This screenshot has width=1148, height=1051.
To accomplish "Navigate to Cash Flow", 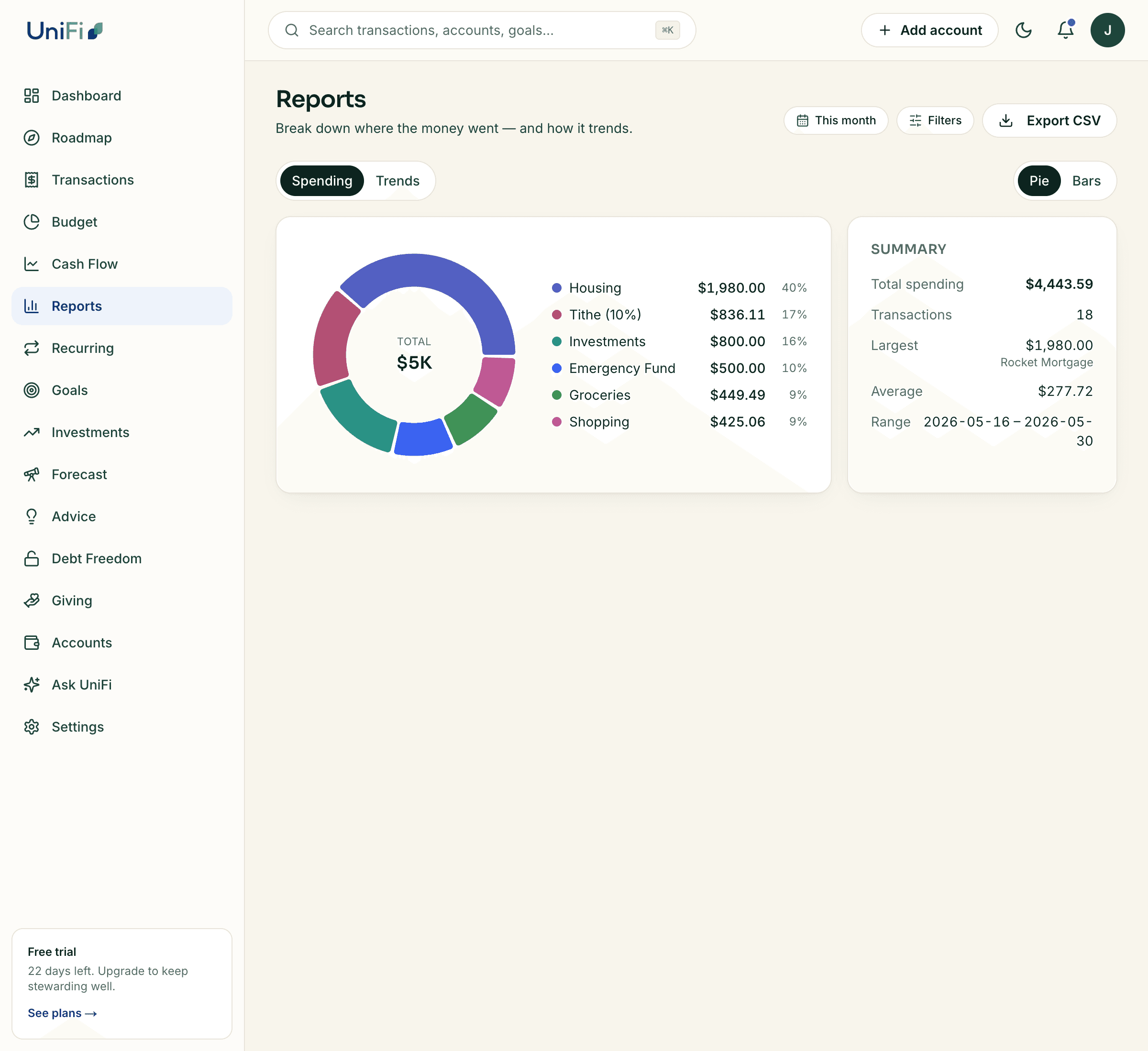I will (x=122, y=264).
